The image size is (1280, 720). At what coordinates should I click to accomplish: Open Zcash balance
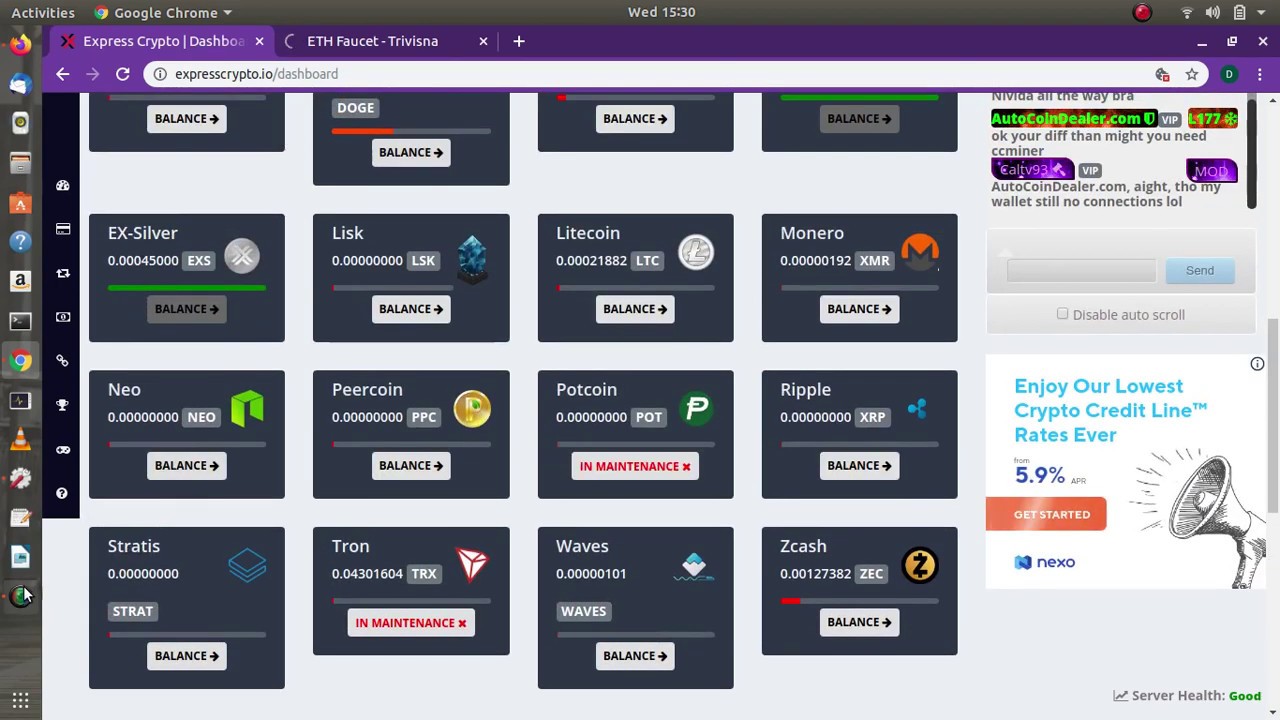click(859, 622)
